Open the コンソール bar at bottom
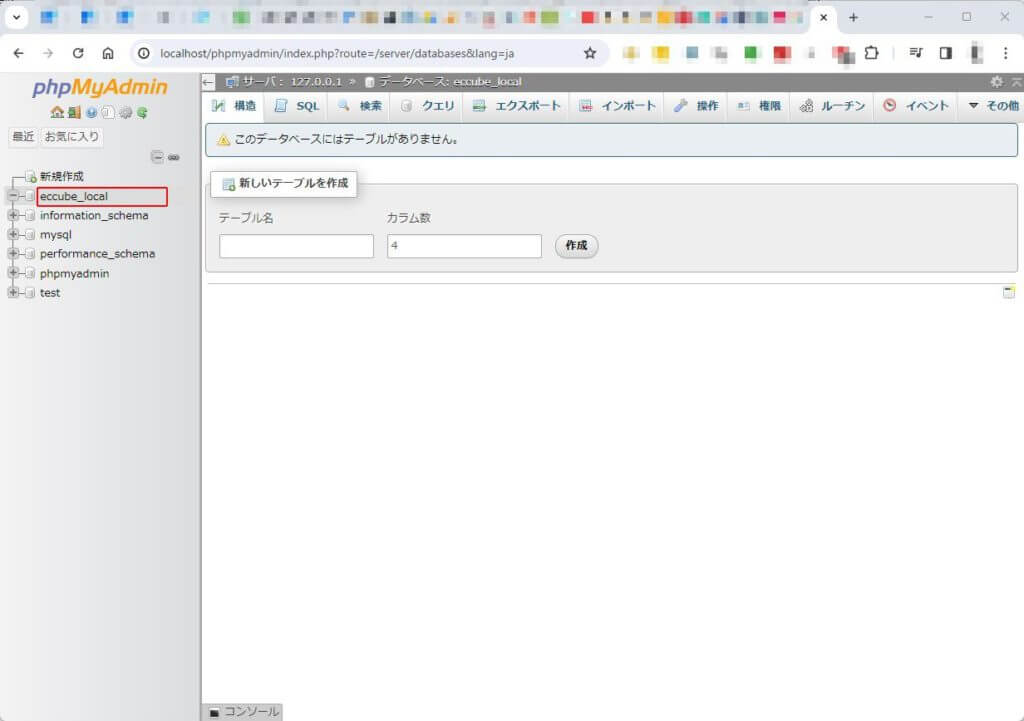The width and height of the screenshot is (1024, 721). [x=243, y=712]
